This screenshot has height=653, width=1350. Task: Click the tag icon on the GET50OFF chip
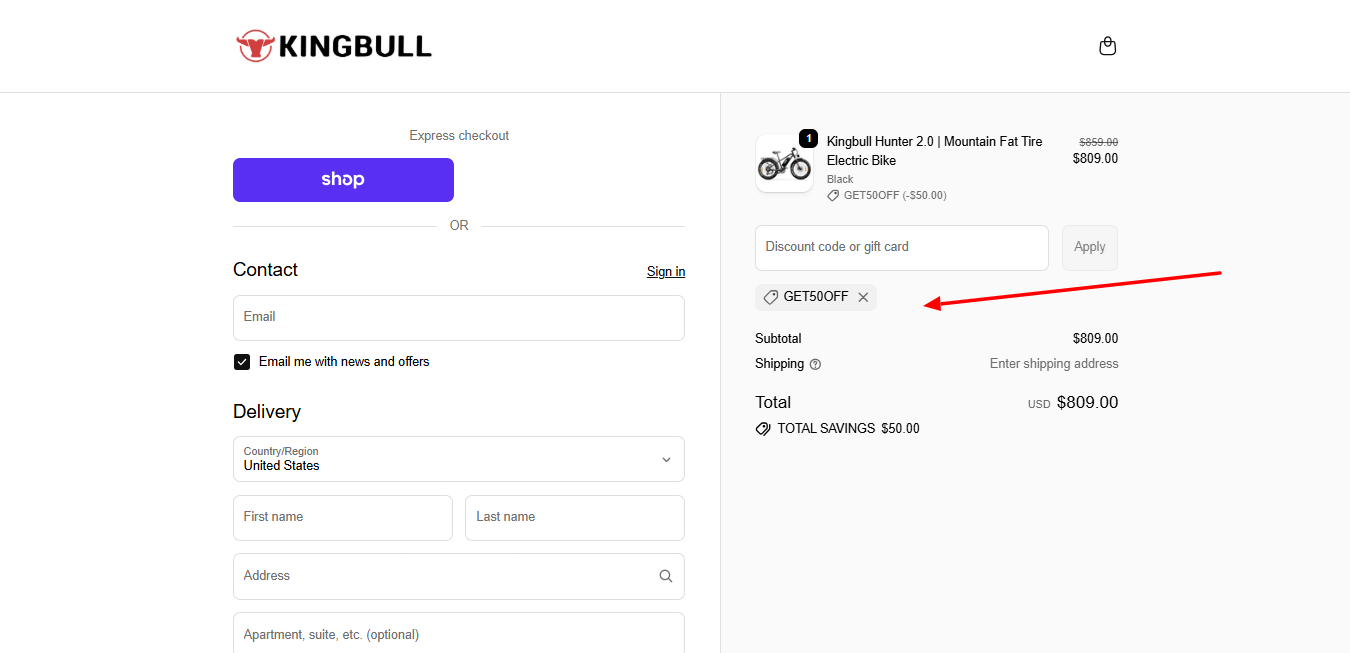(770, 297)
